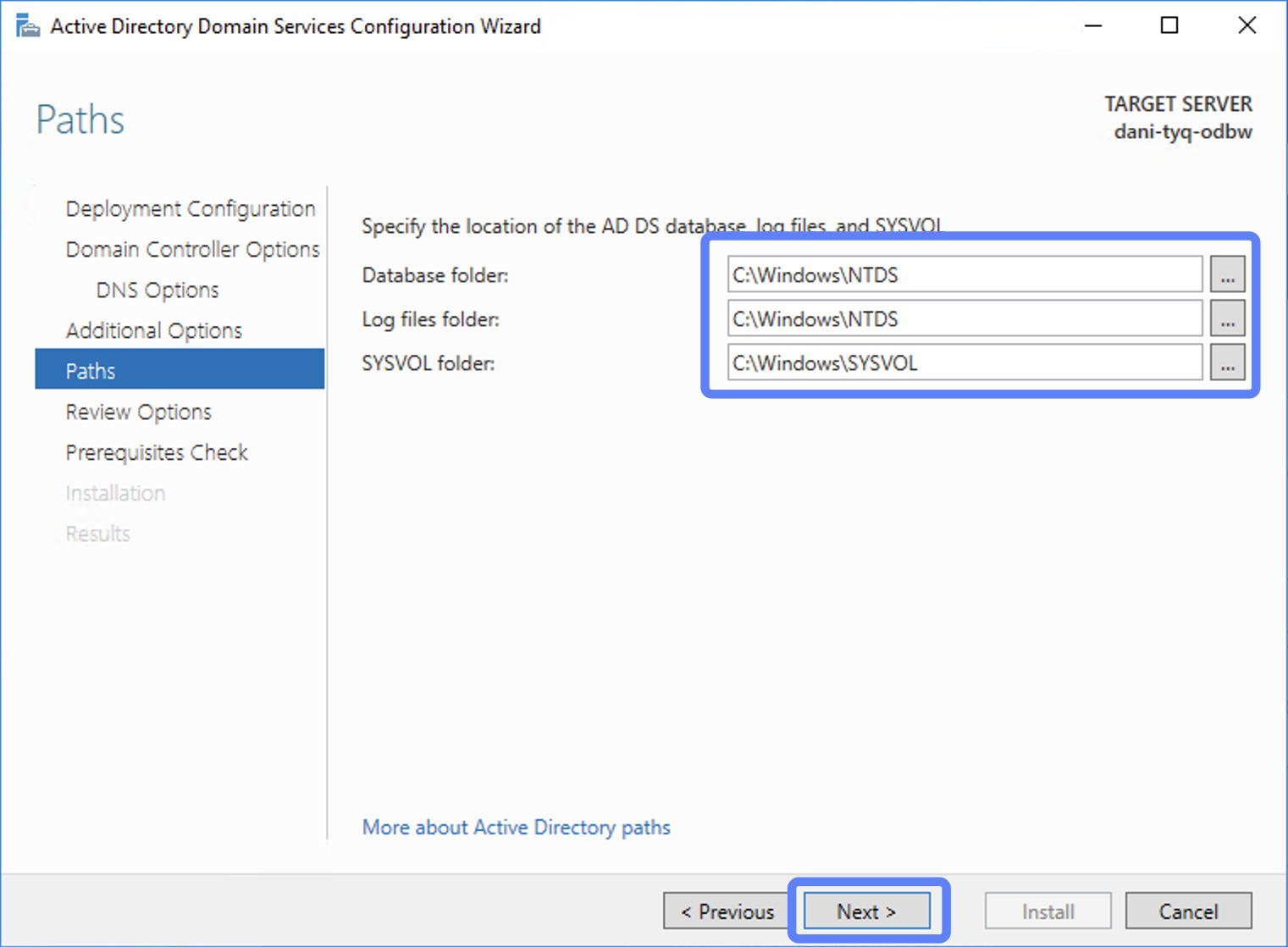Open the DNS Options page
Viewport: 1288px width, 947px height.
tap(157, 290)
